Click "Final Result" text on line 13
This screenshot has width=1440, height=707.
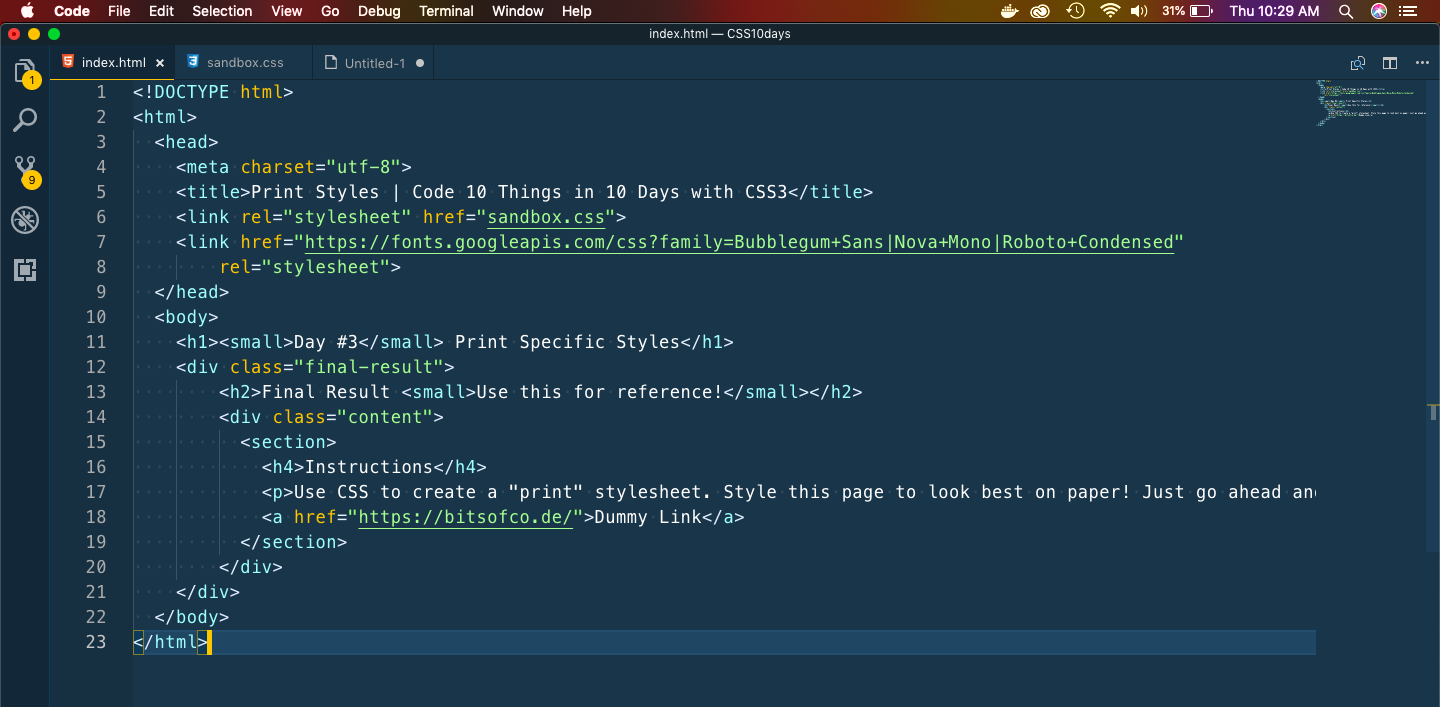326,392
